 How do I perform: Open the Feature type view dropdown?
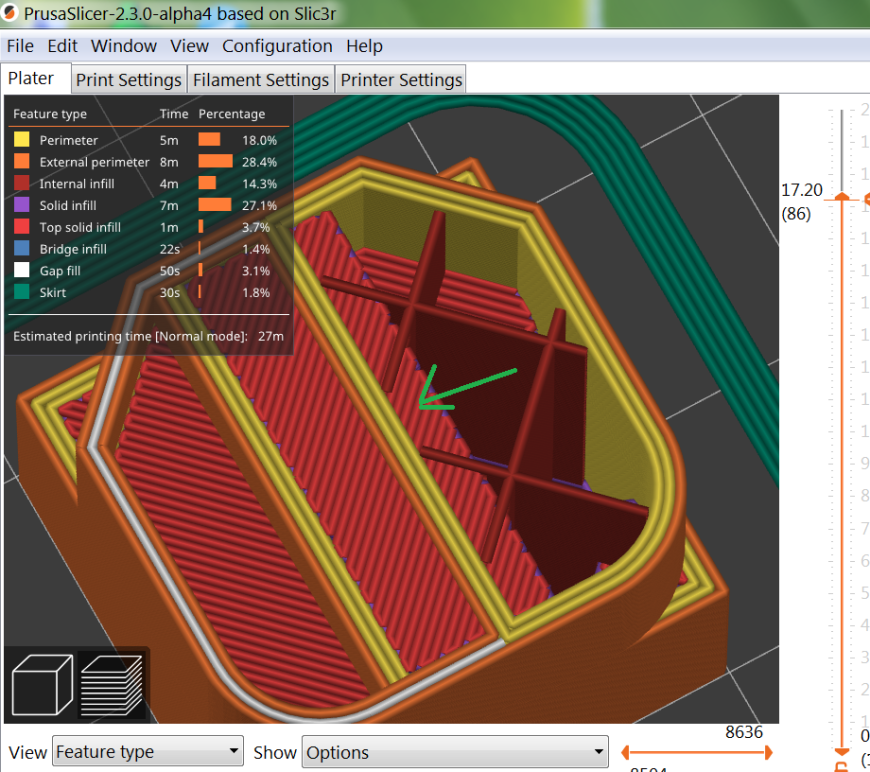click(x=148, y=751)
